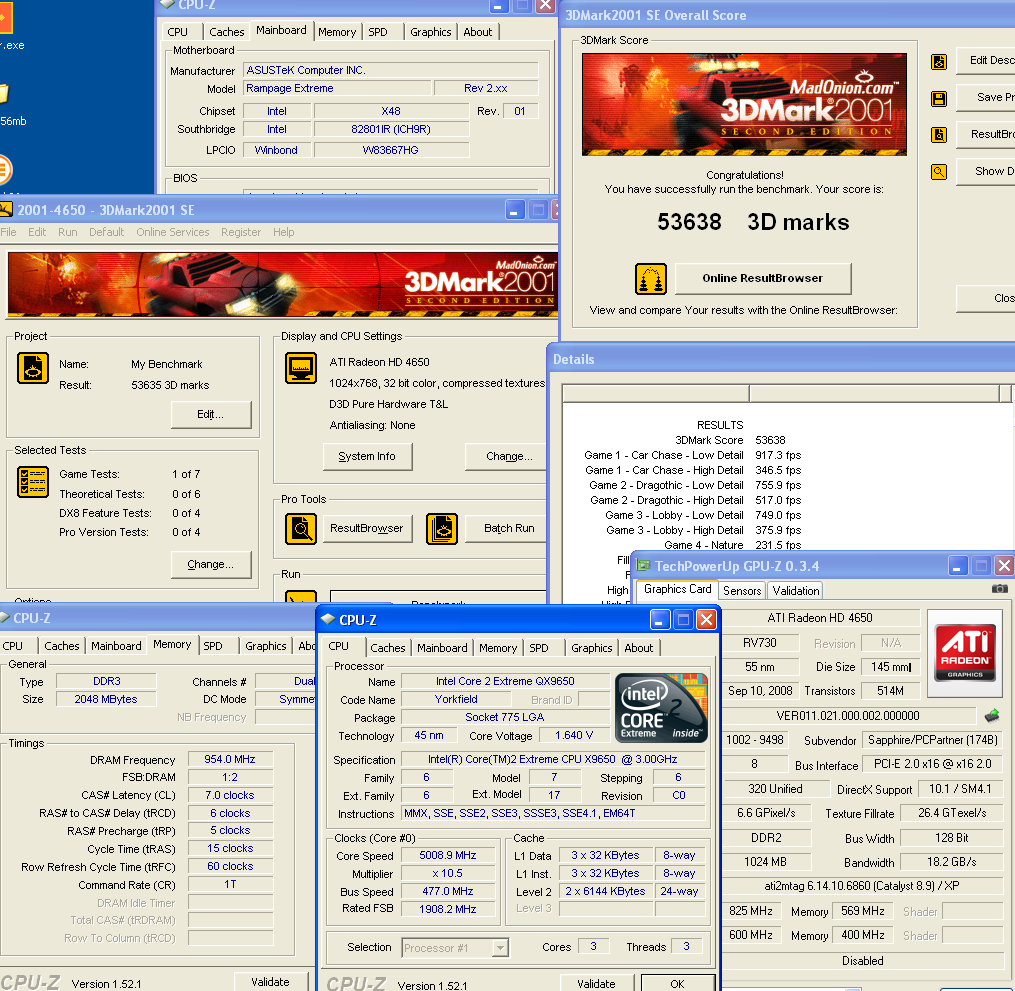The image size is (1015, 991).
Task: Open About tab in front CPU-Z window
Action: point(638,648)
